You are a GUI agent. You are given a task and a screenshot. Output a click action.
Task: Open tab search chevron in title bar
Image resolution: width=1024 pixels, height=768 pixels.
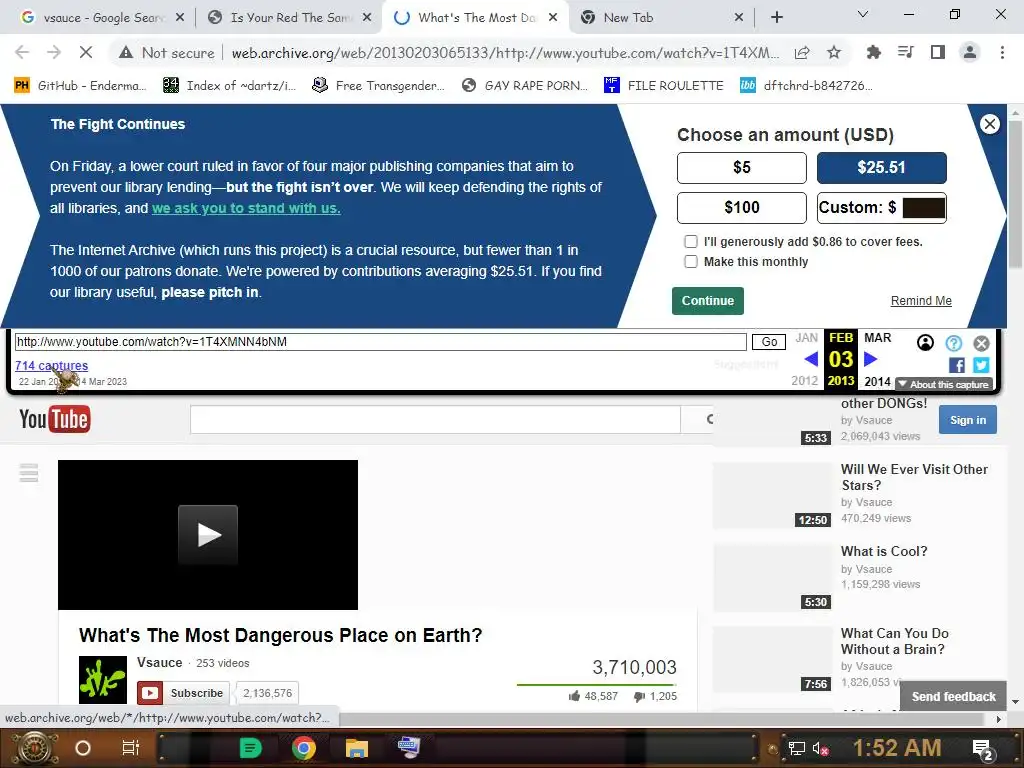click(x=862, y=14)
